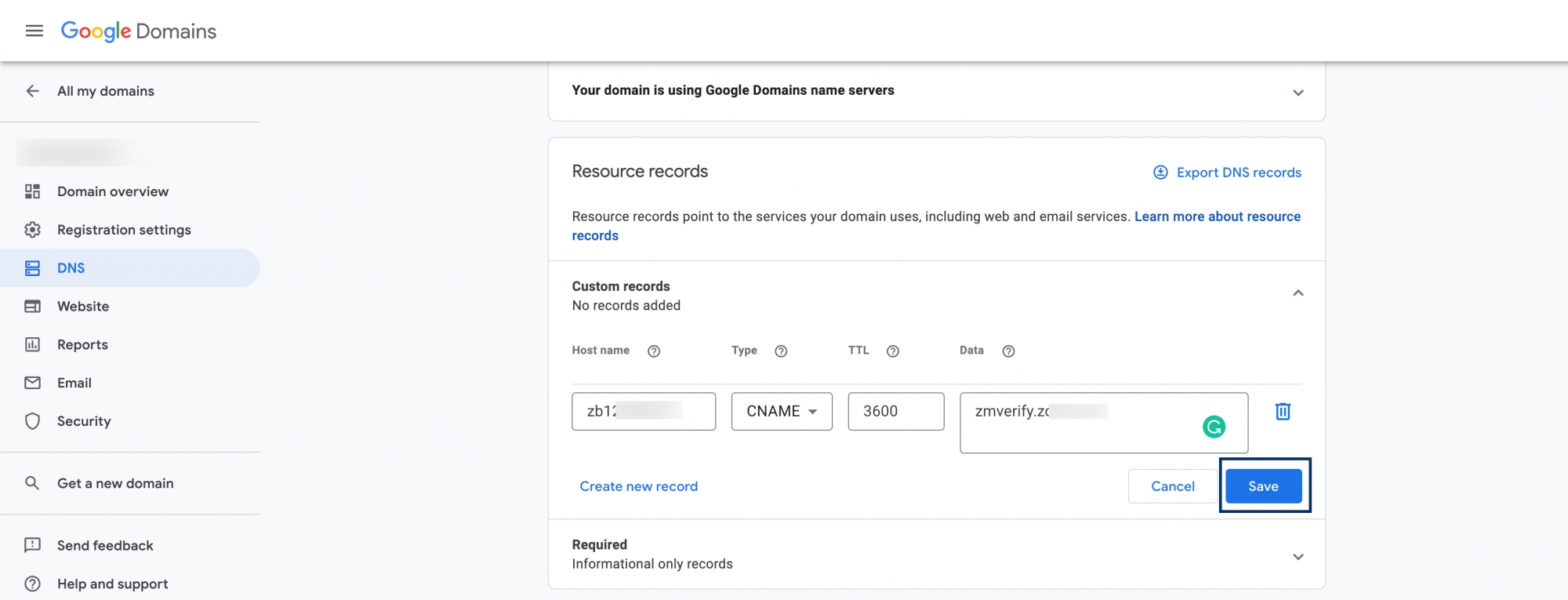
Task: Click Create new record link
Action: (638, 486)
